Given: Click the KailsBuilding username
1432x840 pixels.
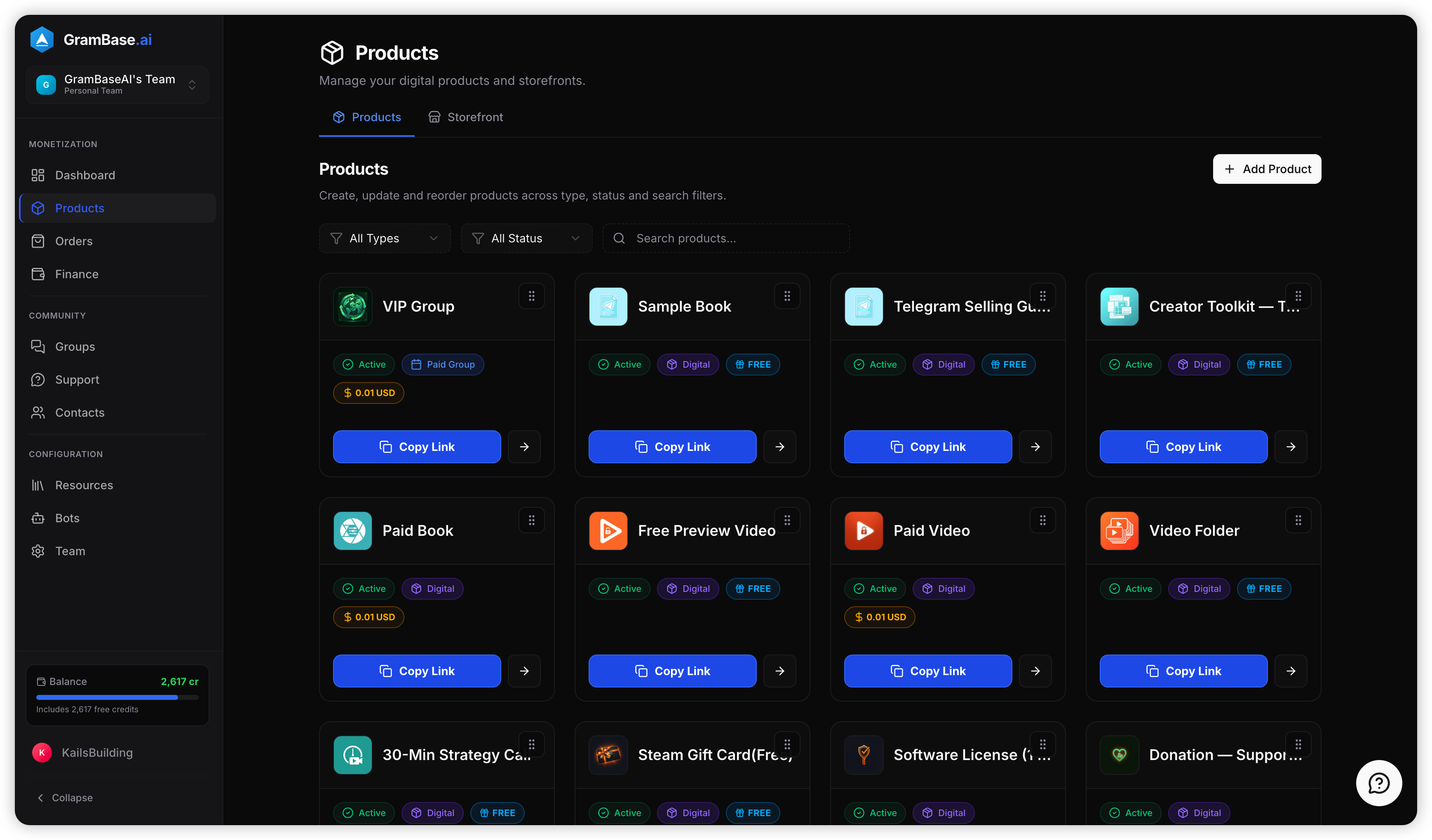Looking at the screenshot, I should [97, 753].
